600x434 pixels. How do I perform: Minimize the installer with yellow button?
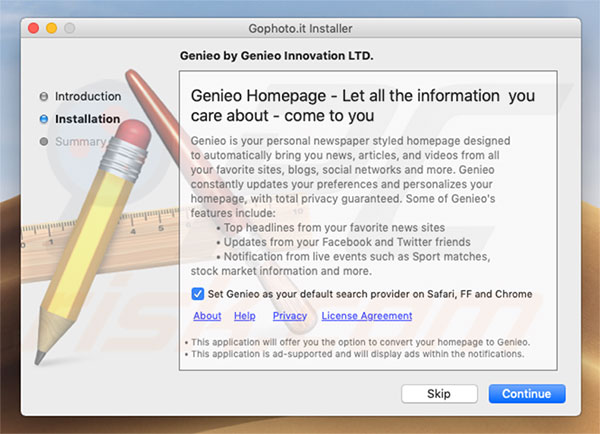pos(52,28)
